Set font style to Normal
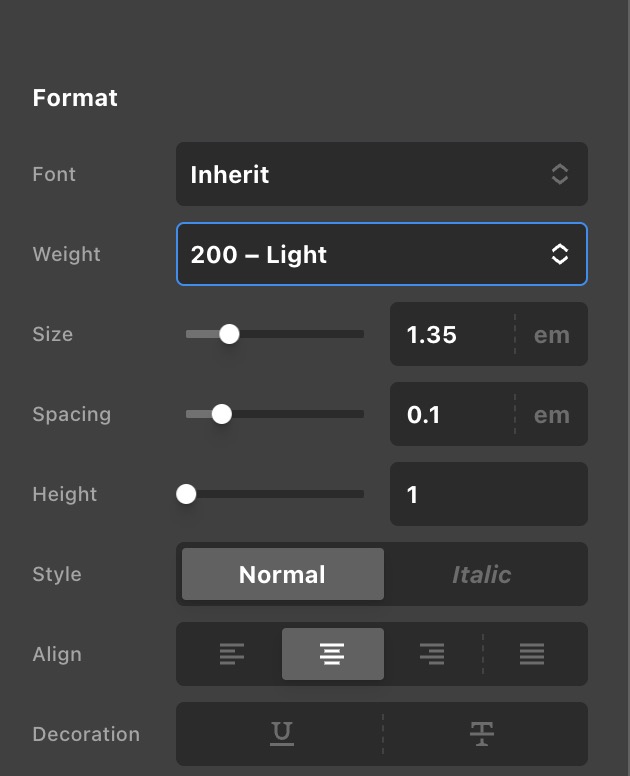This screenshot has width=630, height=776. point(282,575)
